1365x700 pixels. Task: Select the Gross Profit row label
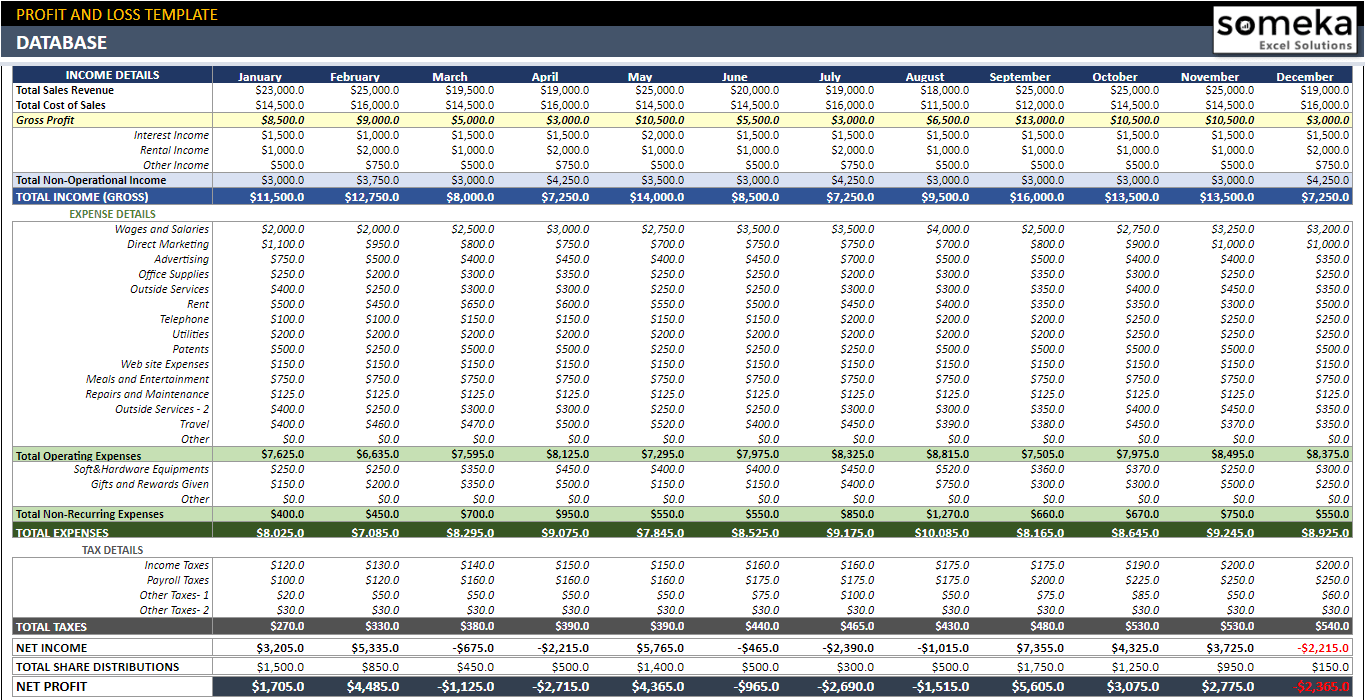[45, 120]
